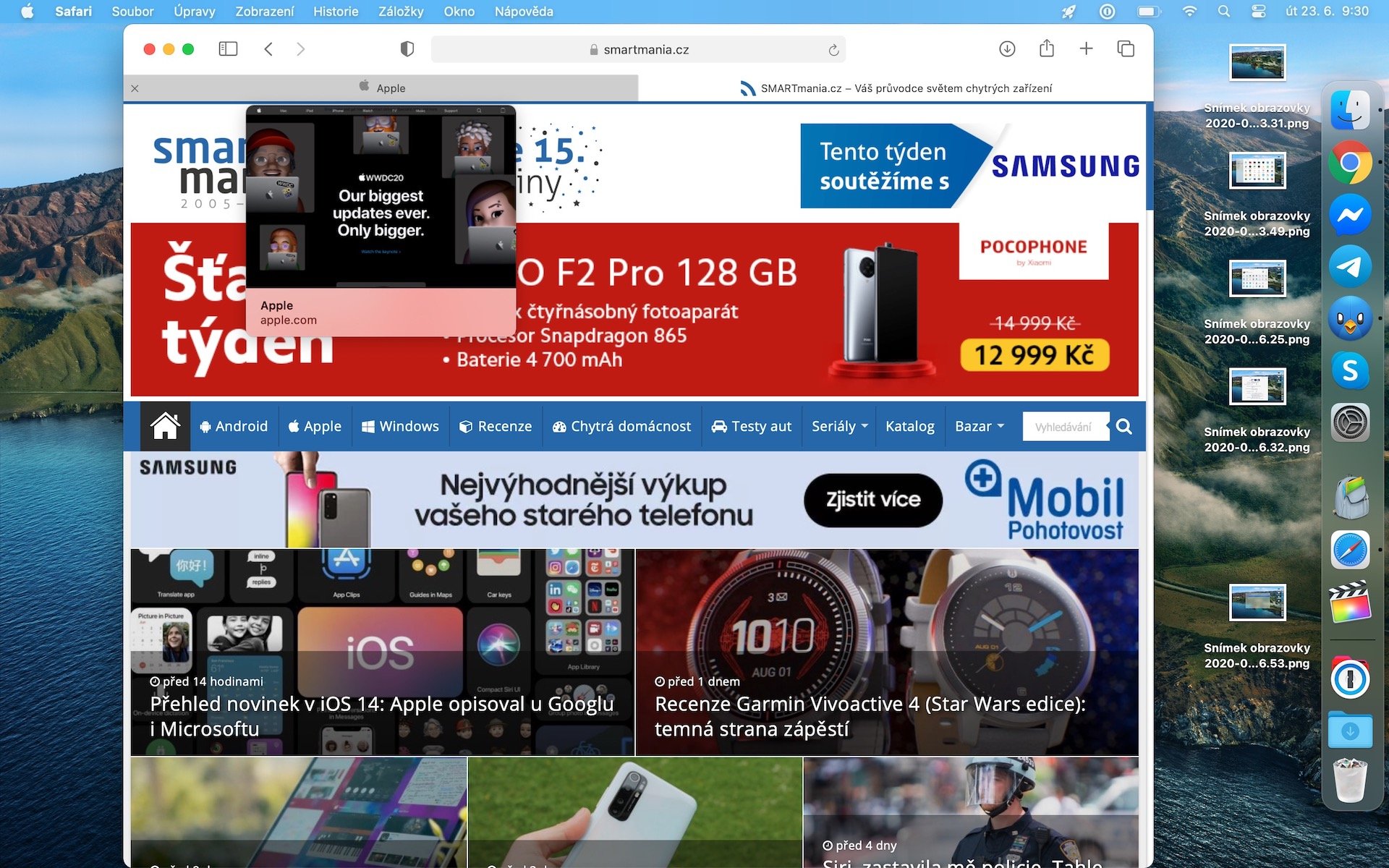Image resolution: width=1389 pixels, height=868 pixels.
Task: Switch to the Apple tab
Action: pos(381,88)
